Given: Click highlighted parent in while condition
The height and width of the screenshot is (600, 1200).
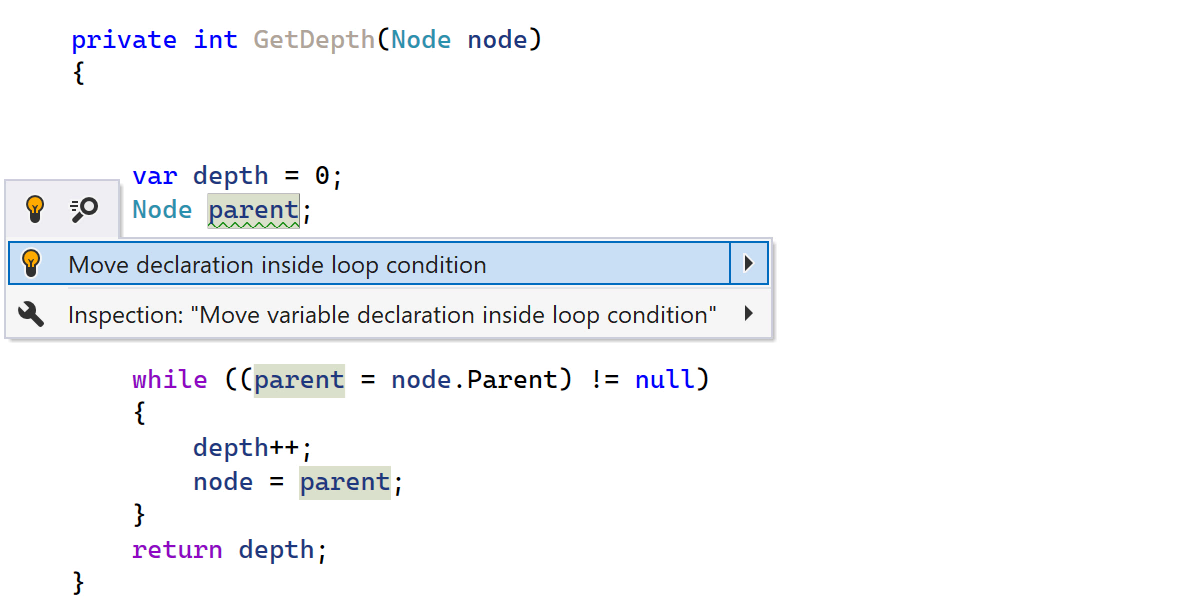Looking at the screenshot, I should (299, 380).
